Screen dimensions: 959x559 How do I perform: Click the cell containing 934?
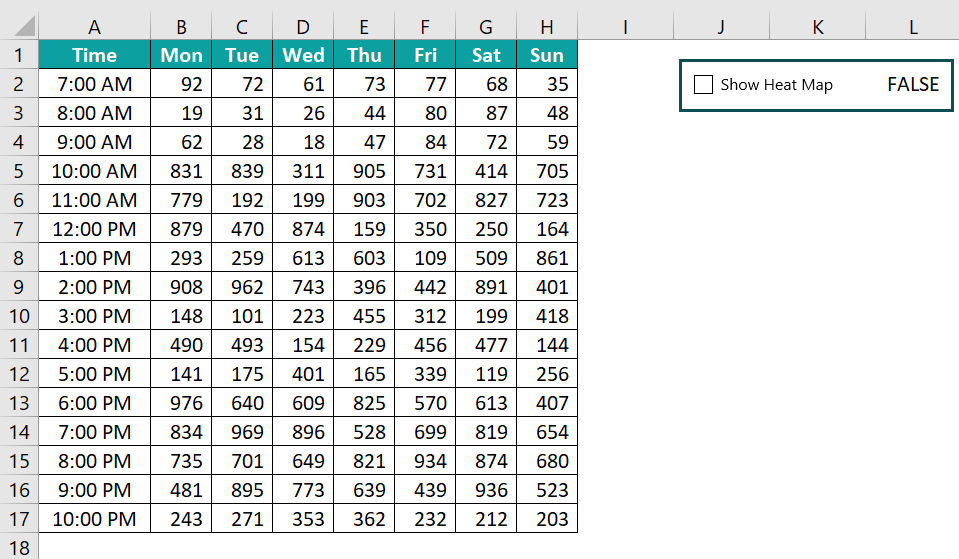[425, 461]
